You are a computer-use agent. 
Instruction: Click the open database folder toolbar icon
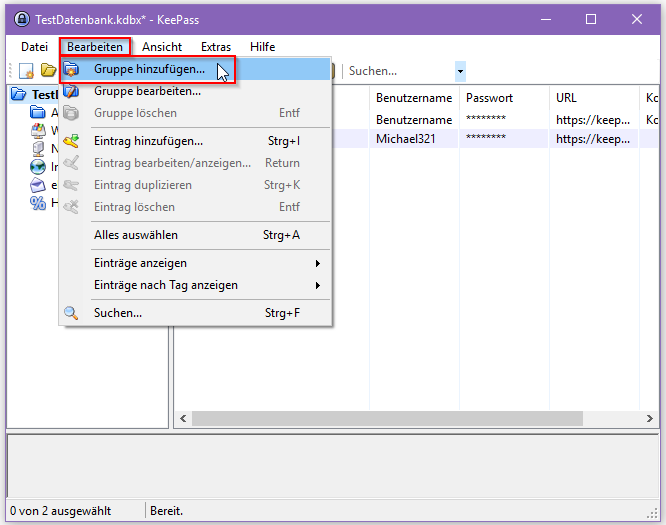tap(48, 70)
